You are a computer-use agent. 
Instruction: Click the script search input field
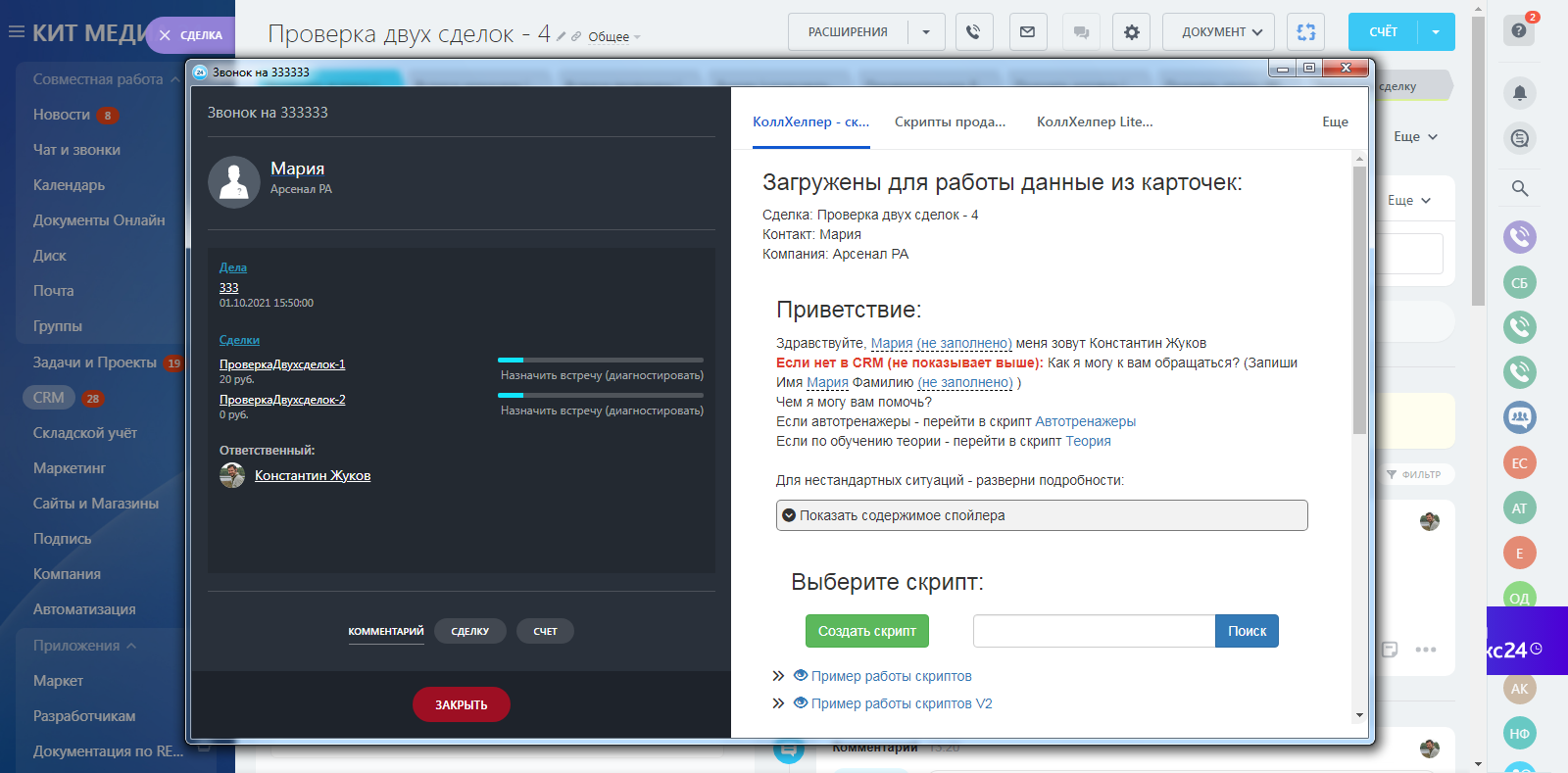point(1094,631)
